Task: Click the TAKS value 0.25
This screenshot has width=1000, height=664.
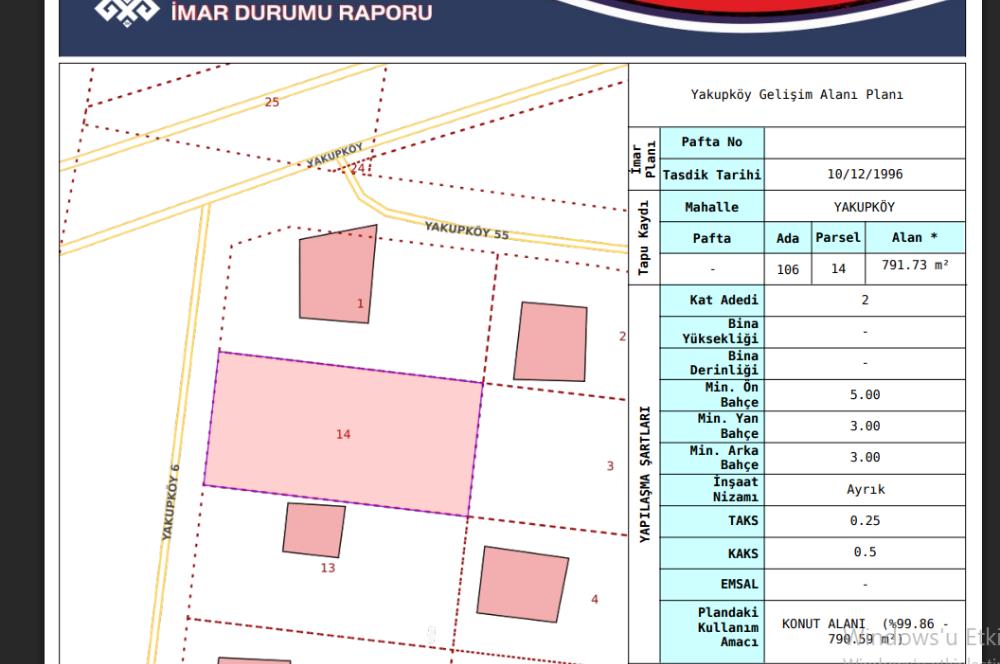Action: [x=865, y=521]
